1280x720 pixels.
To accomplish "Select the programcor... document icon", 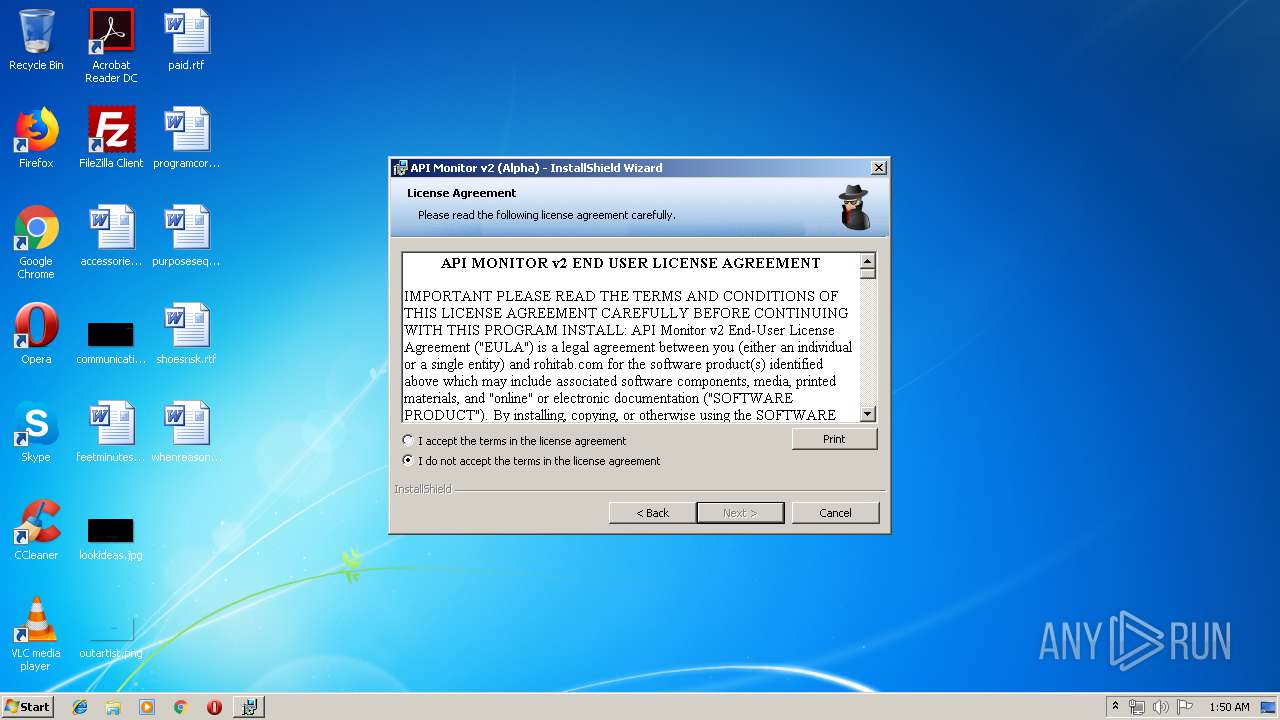I will point(186,138).
